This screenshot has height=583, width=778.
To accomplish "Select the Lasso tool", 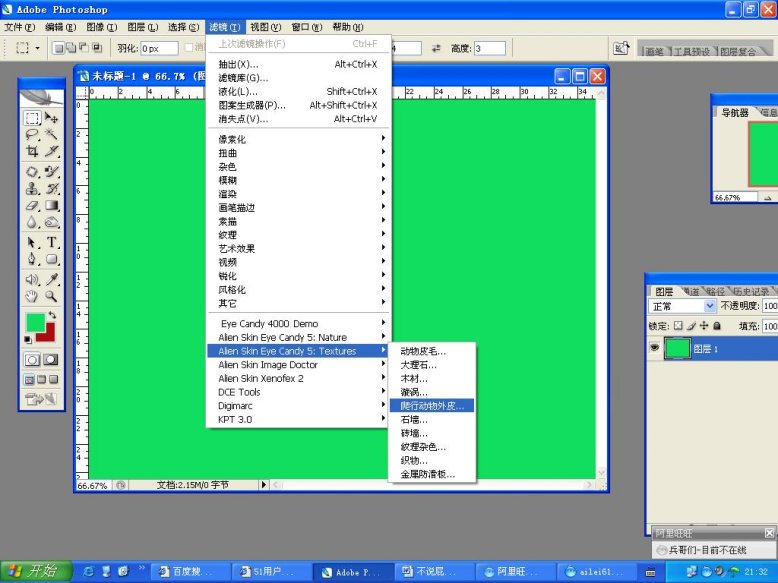I will point(32,134).
